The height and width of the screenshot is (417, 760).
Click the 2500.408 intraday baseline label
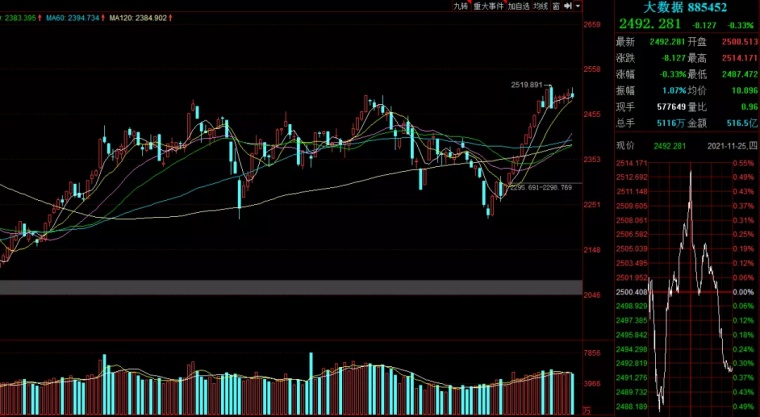(x=632, y=292)
